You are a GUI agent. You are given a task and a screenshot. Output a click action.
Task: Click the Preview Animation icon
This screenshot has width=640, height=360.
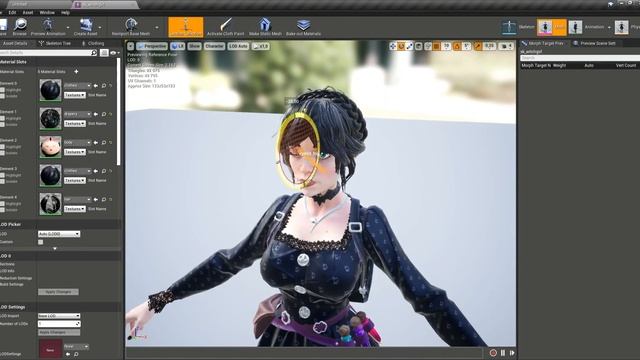[x=48, y=25]
